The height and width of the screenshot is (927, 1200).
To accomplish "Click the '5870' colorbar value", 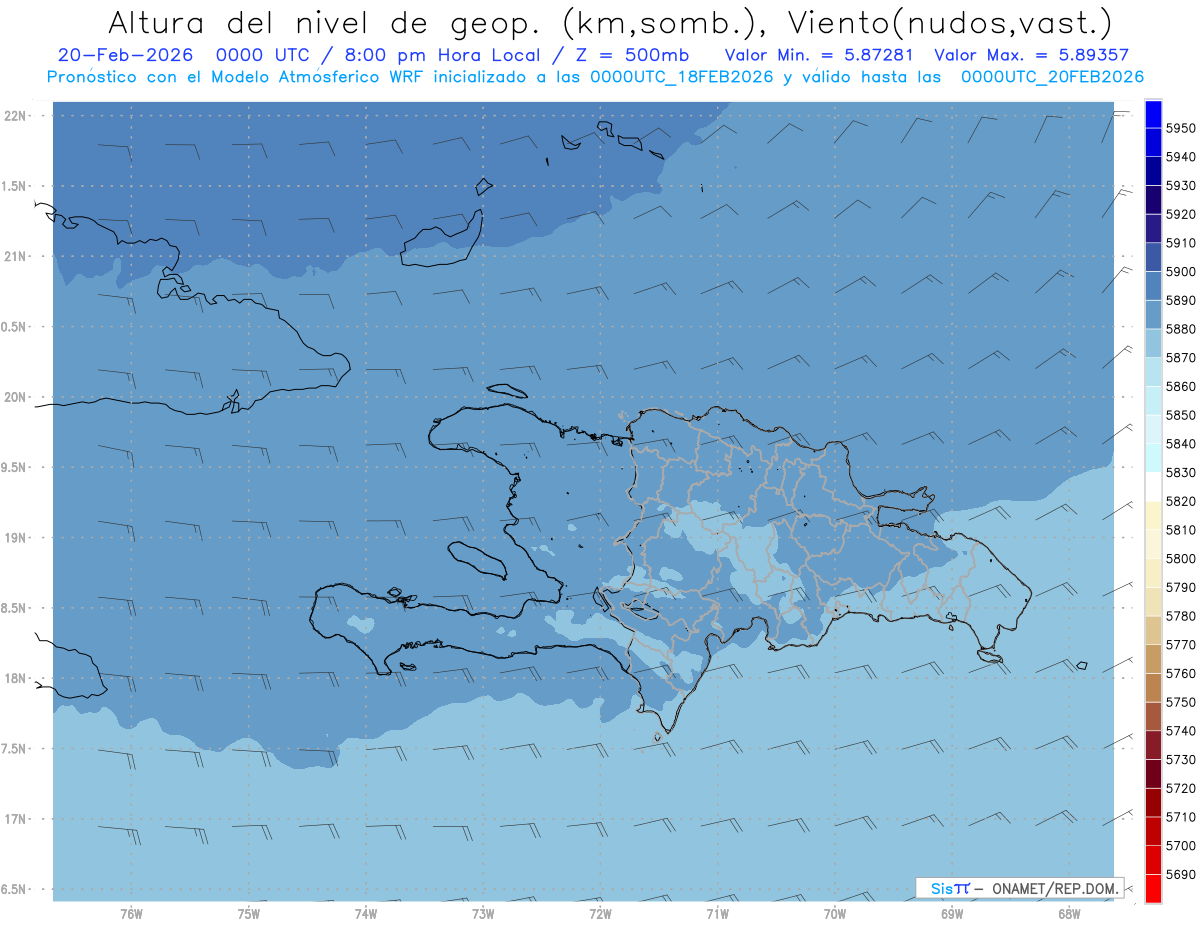I will pos(1181,358).
